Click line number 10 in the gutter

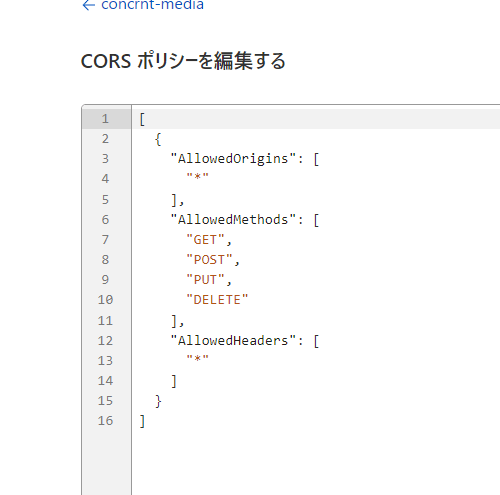pos(105,300)
